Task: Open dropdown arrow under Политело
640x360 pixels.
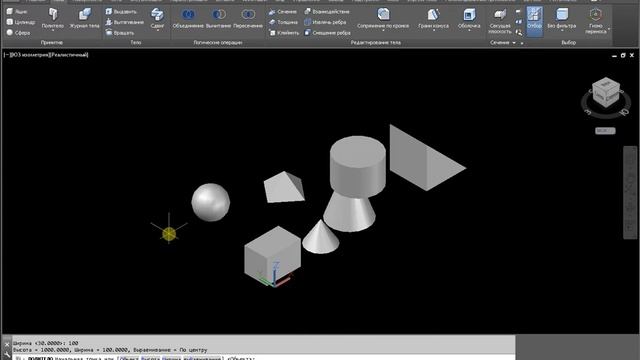Action: (x=53, y=31)
